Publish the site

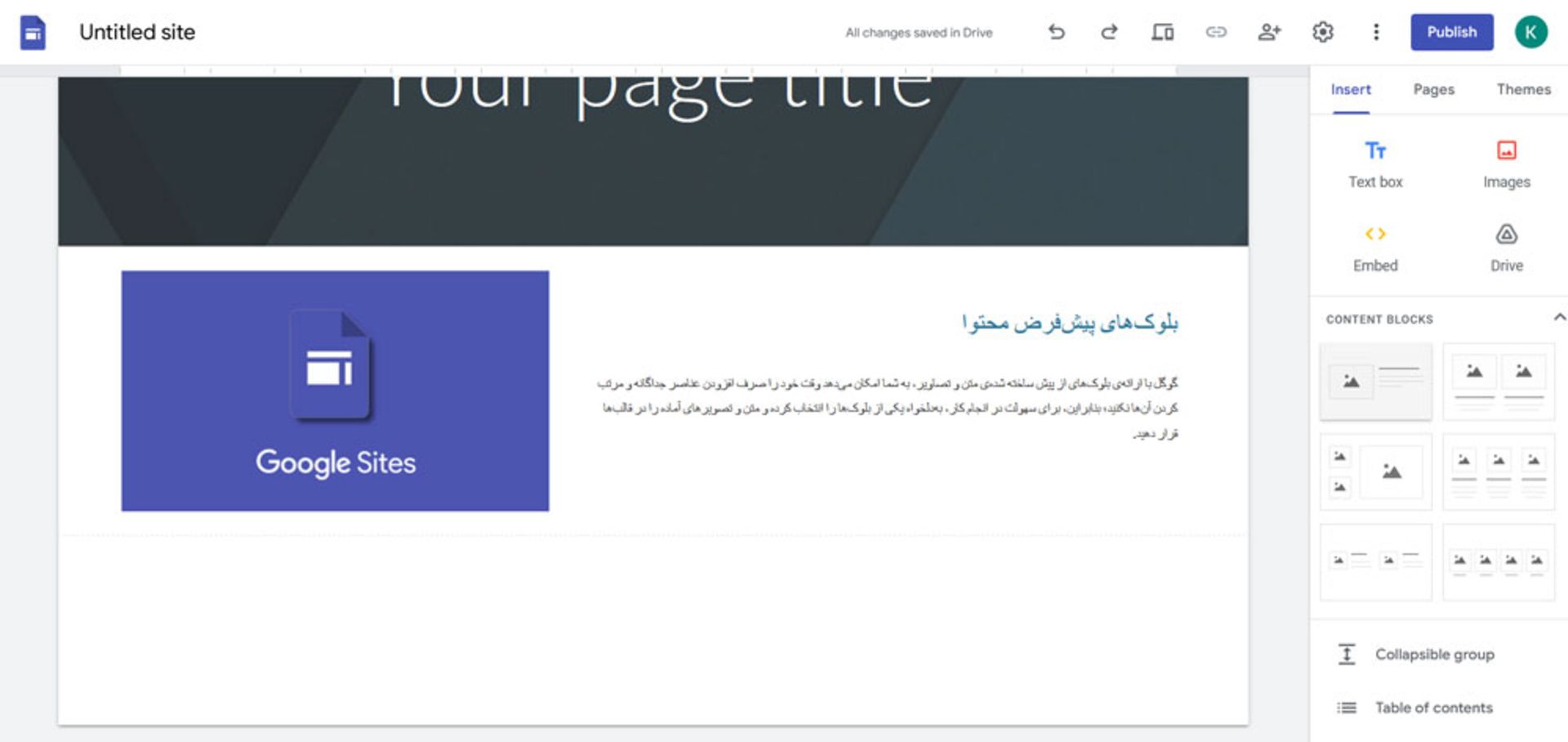pos(1452,32)
